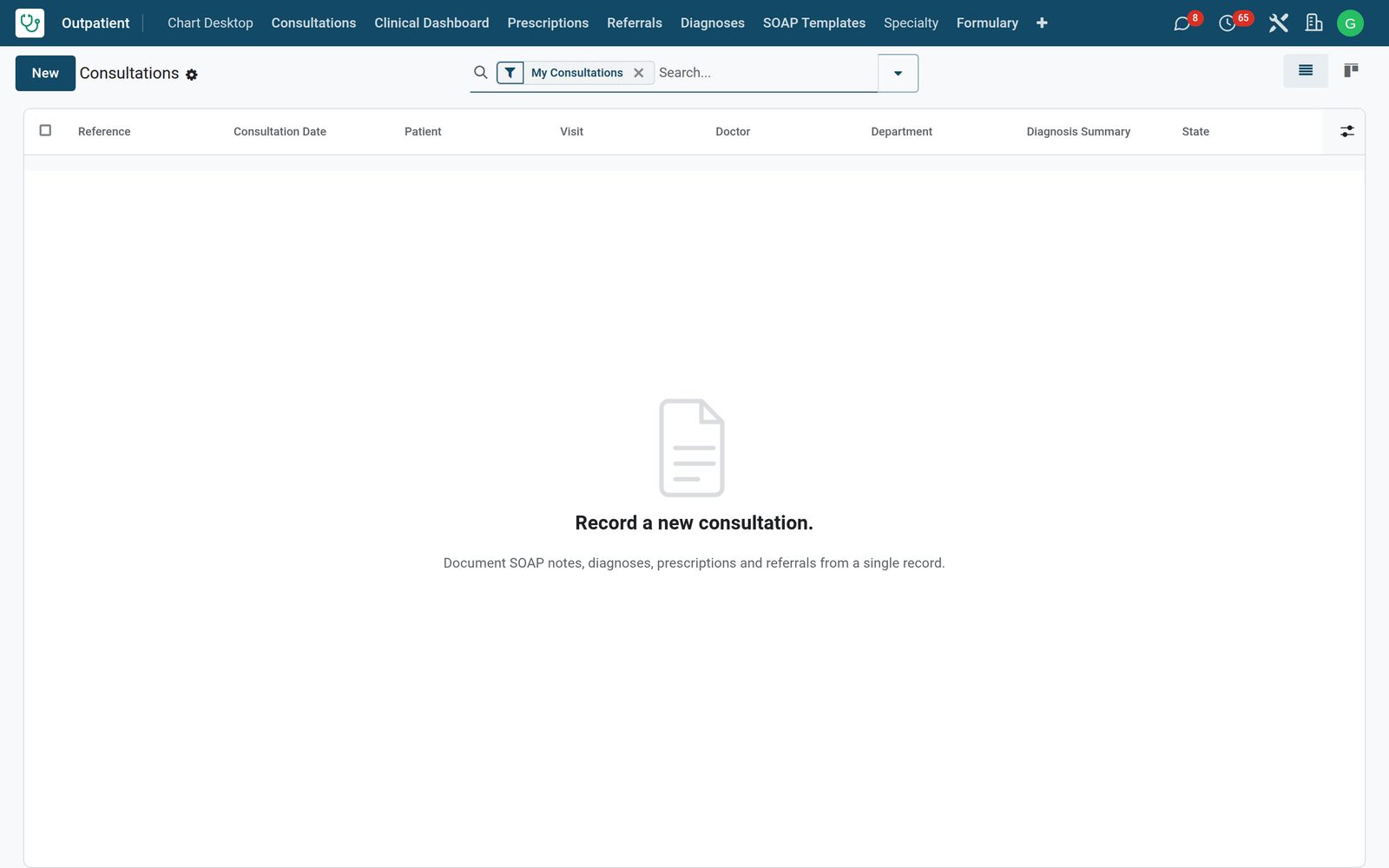Open the activities clock icon
Image resolution: width=1389 pixels, height=868 pixels.
tap(1227, 23)
